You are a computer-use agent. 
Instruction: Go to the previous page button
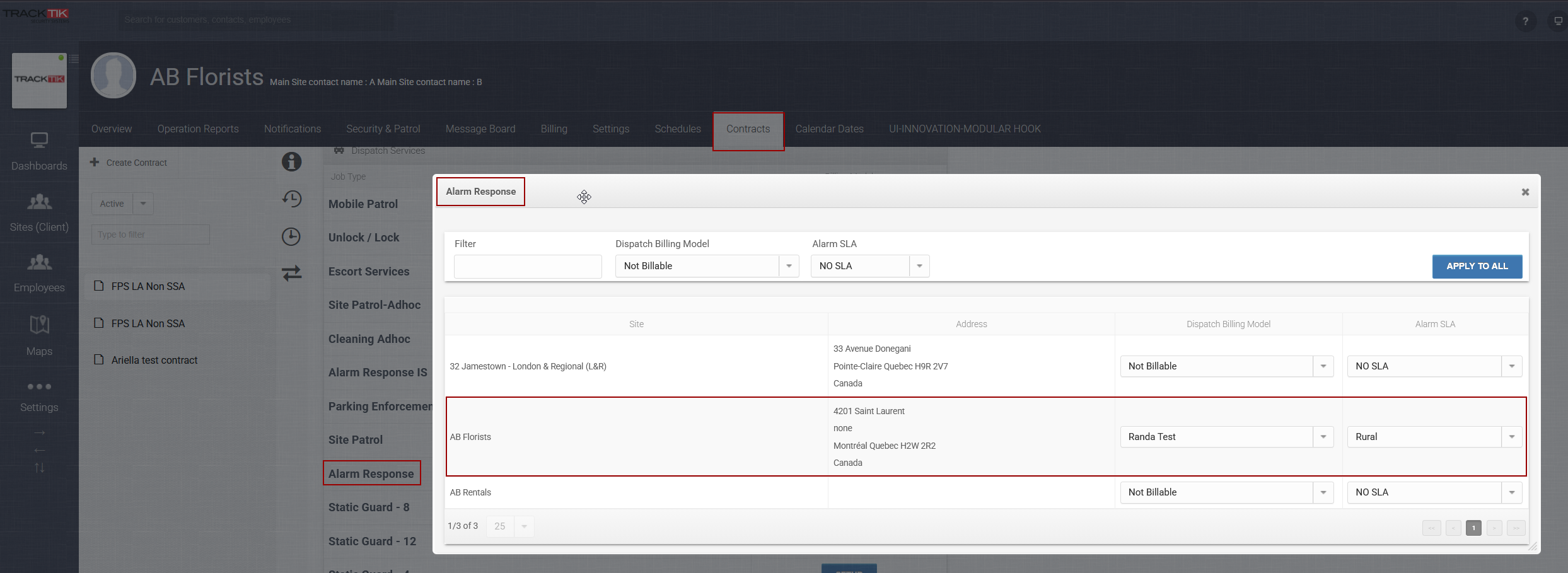click(1453, 528)
